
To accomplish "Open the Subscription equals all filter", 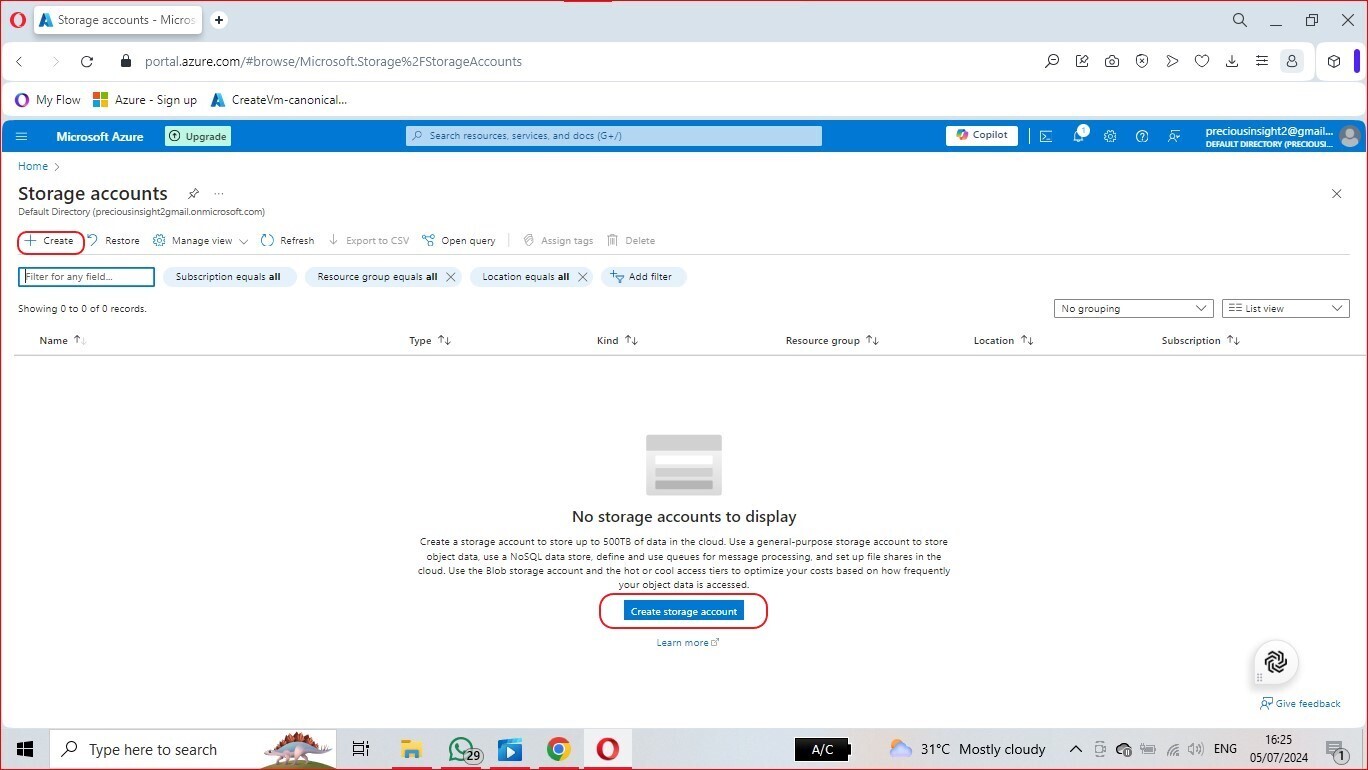I will click(229, 277).
